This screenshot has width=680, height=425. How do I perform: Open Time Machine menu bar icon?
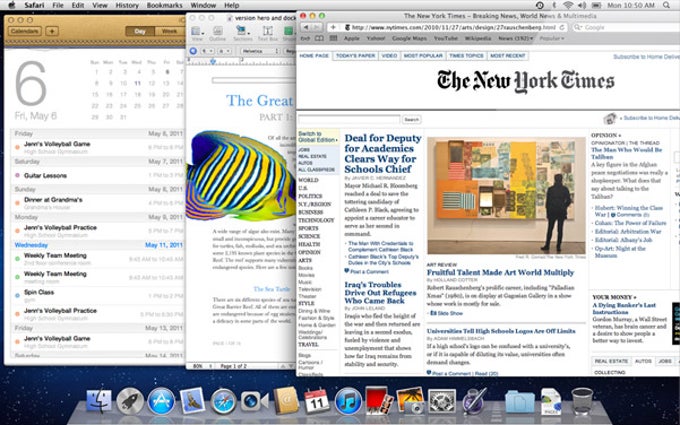pos(539,5)
